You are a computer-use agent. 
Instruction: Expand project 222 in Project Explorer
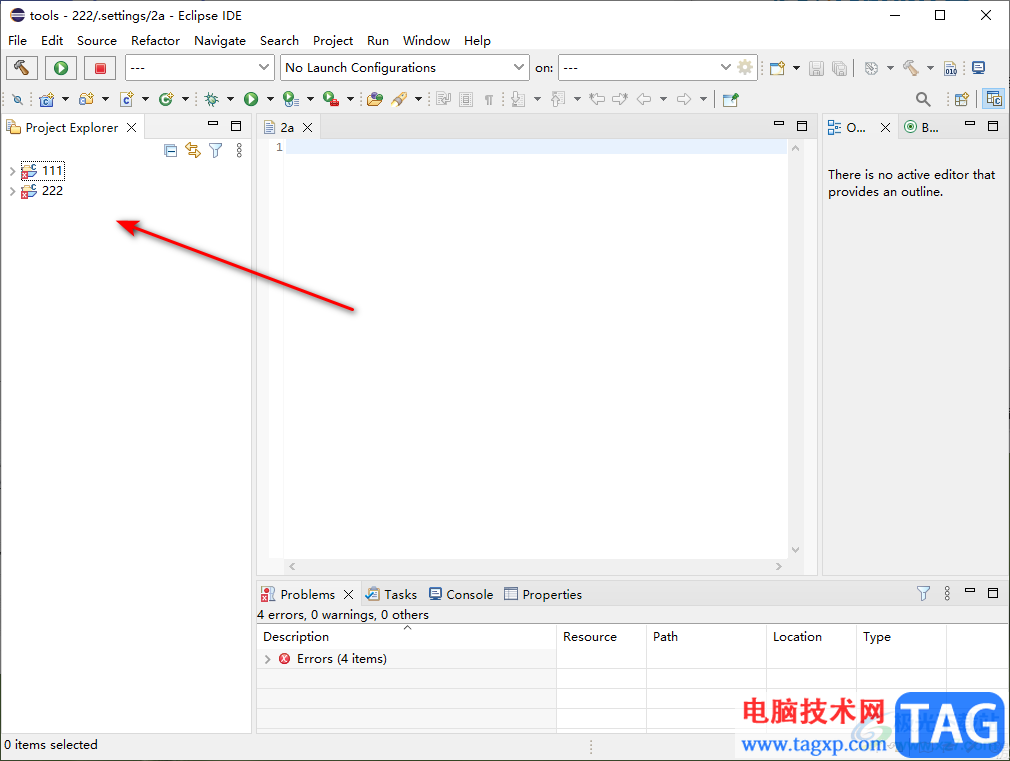click(x=12, y=191)
